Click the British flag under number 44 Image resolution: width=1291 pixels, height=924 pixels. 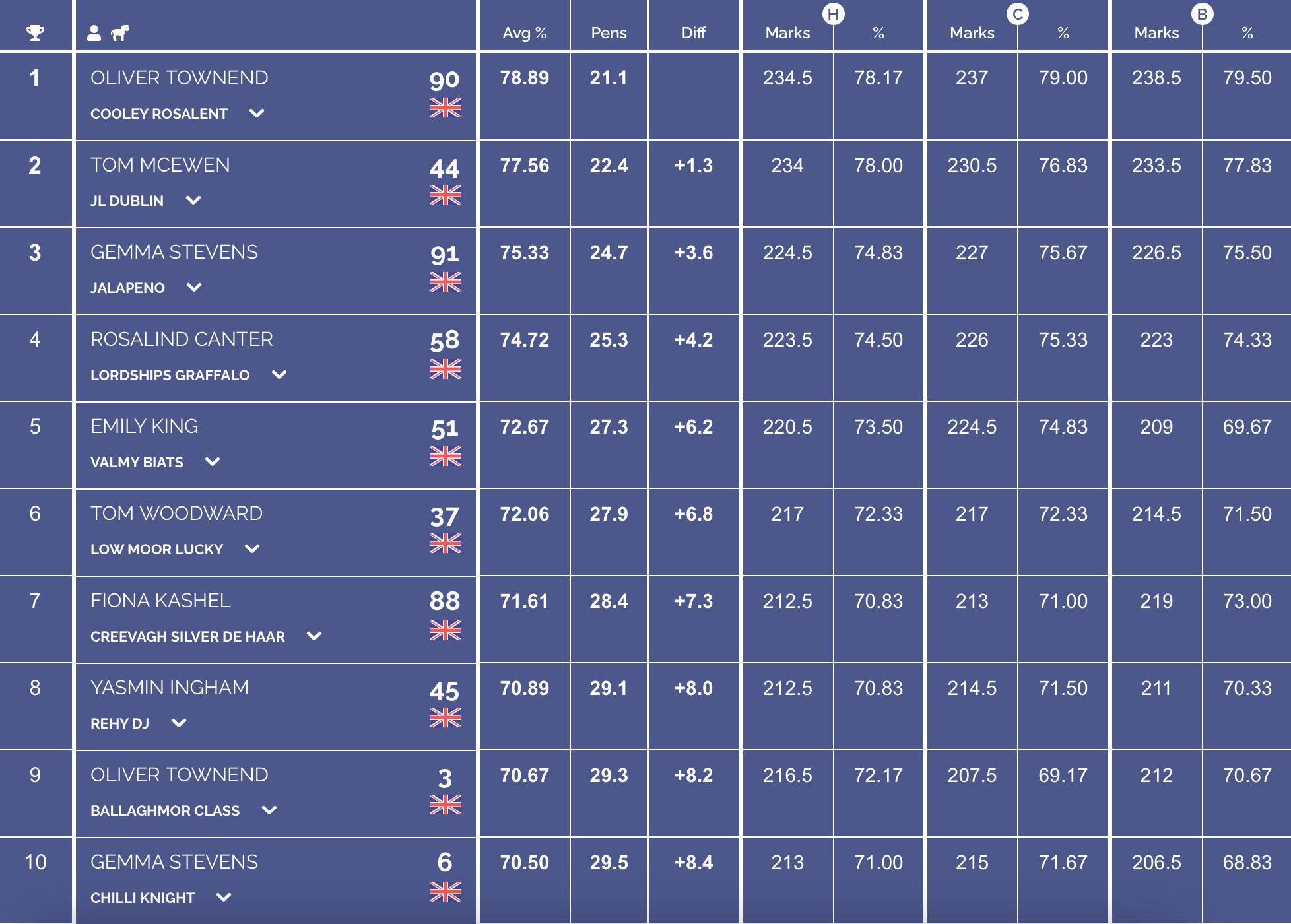(446, 195)
